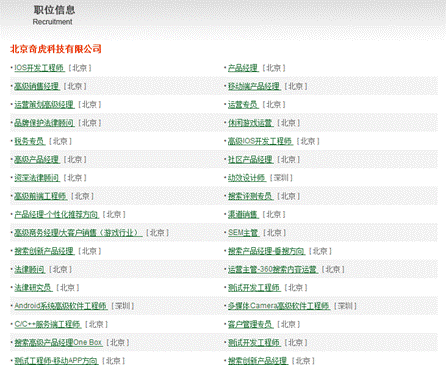Open the 高级IOS开发工程师 job link
Image resolution: width=446 pixels, height=365 pixels.
[261, 141]
